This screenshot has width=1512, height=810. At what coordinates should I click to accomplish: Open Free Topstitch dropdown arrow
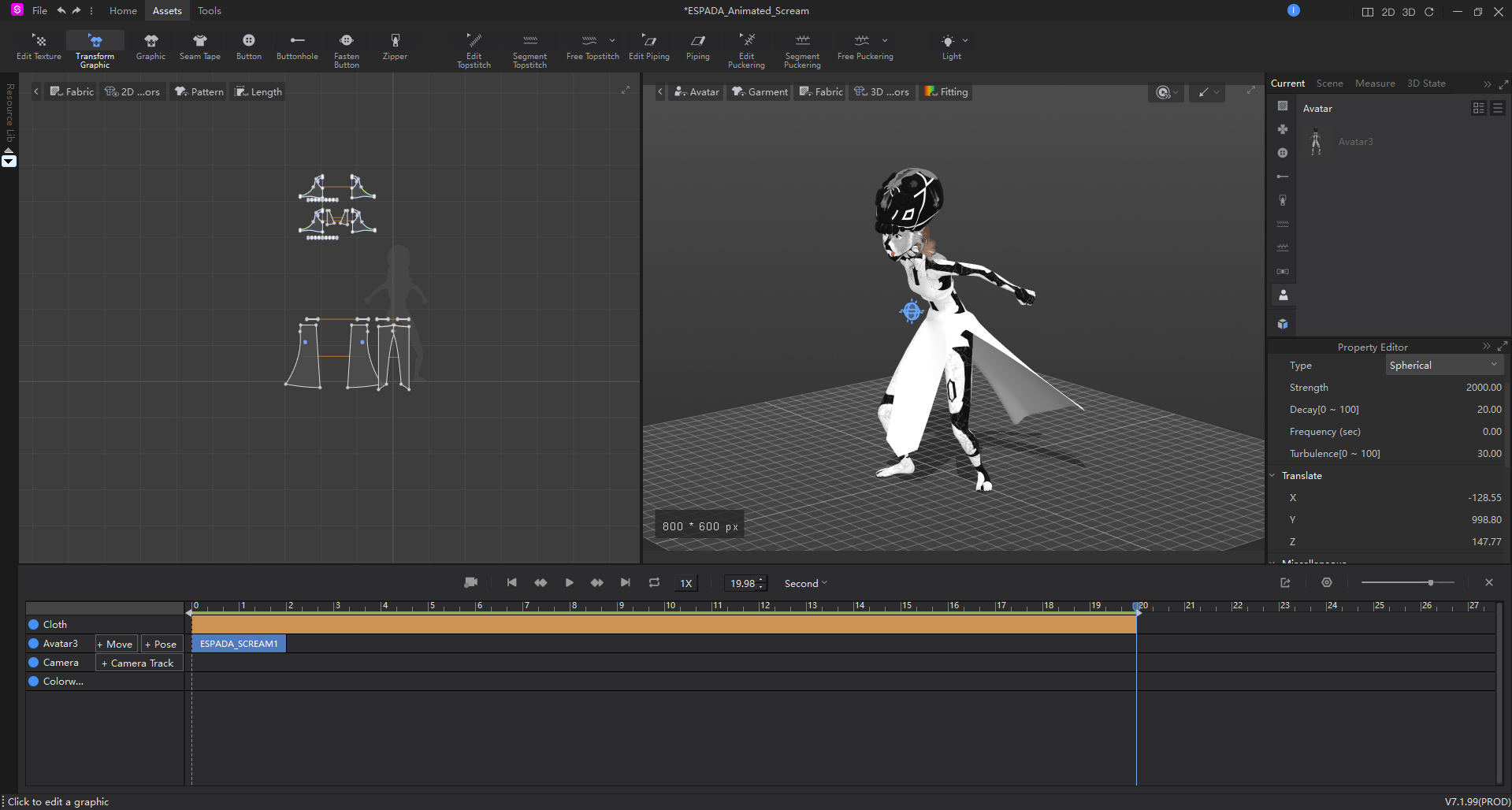point(612,40)
